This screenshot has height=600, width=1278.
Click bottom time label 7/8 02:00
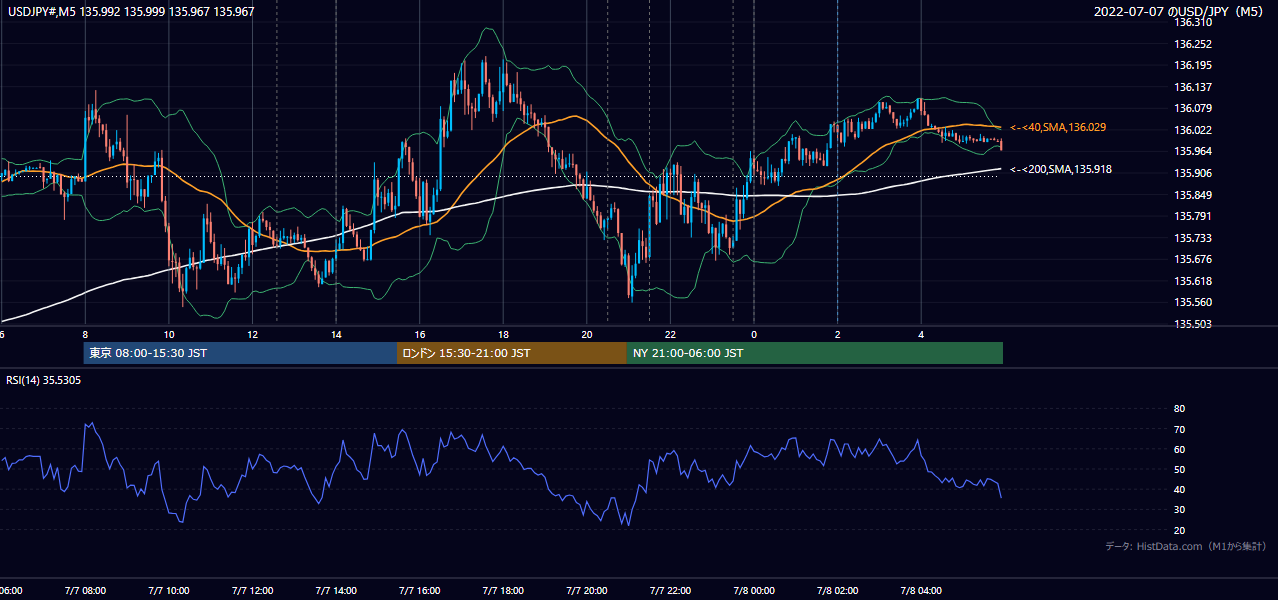click(x=838, y=590)
